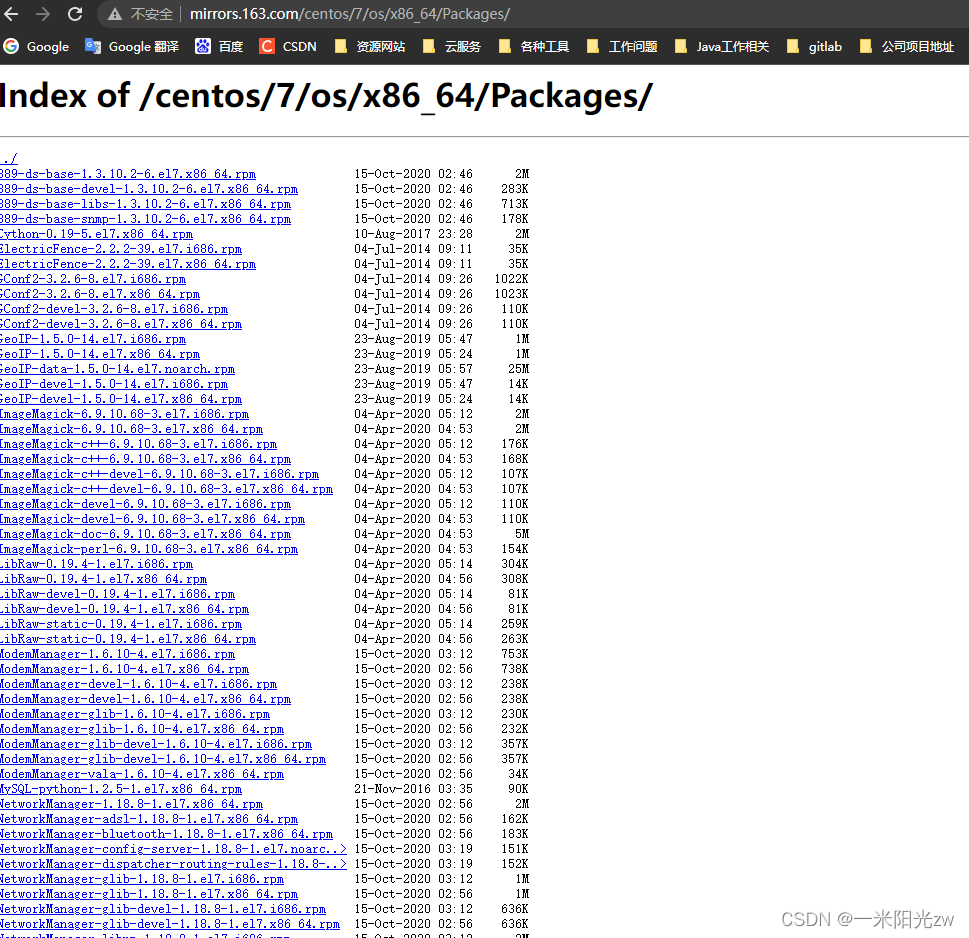Image resolution: width=969 pixels, height=938 pixels.
Task: Download LibRaw-0.19.4-1.el7.i686.rpm
Action: [x=96, y=564]
